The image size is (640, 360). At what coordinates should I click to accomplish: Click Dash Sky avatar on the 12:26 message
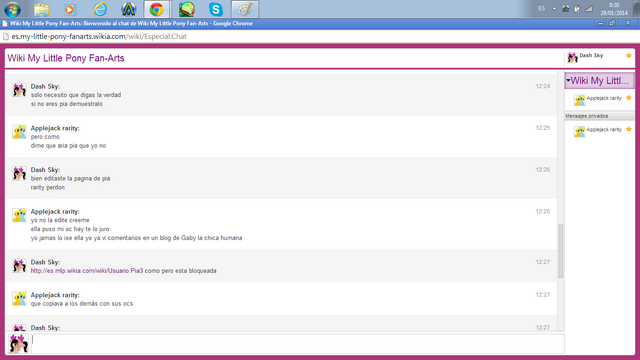tap(19, 173)
